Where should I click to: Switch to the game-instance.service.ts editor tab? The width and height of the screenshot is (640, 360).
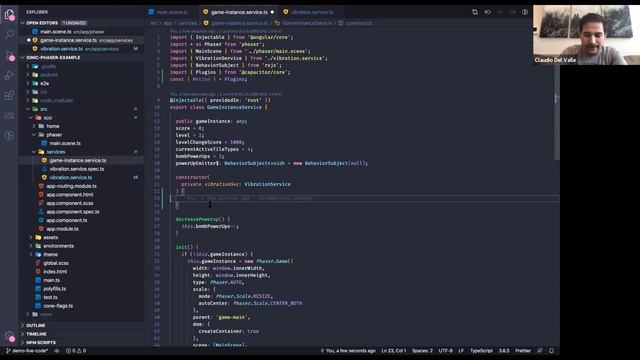239,12
